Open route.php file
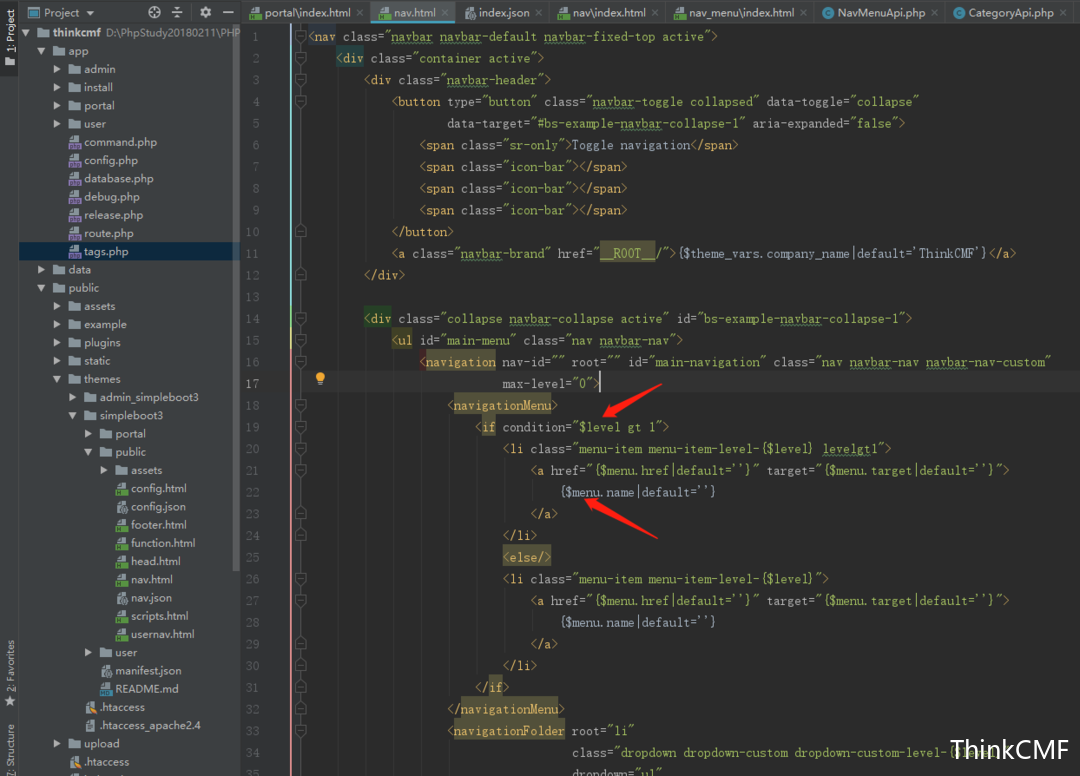Viewport: 1080px width, 776px height. [x=108, y=233]
